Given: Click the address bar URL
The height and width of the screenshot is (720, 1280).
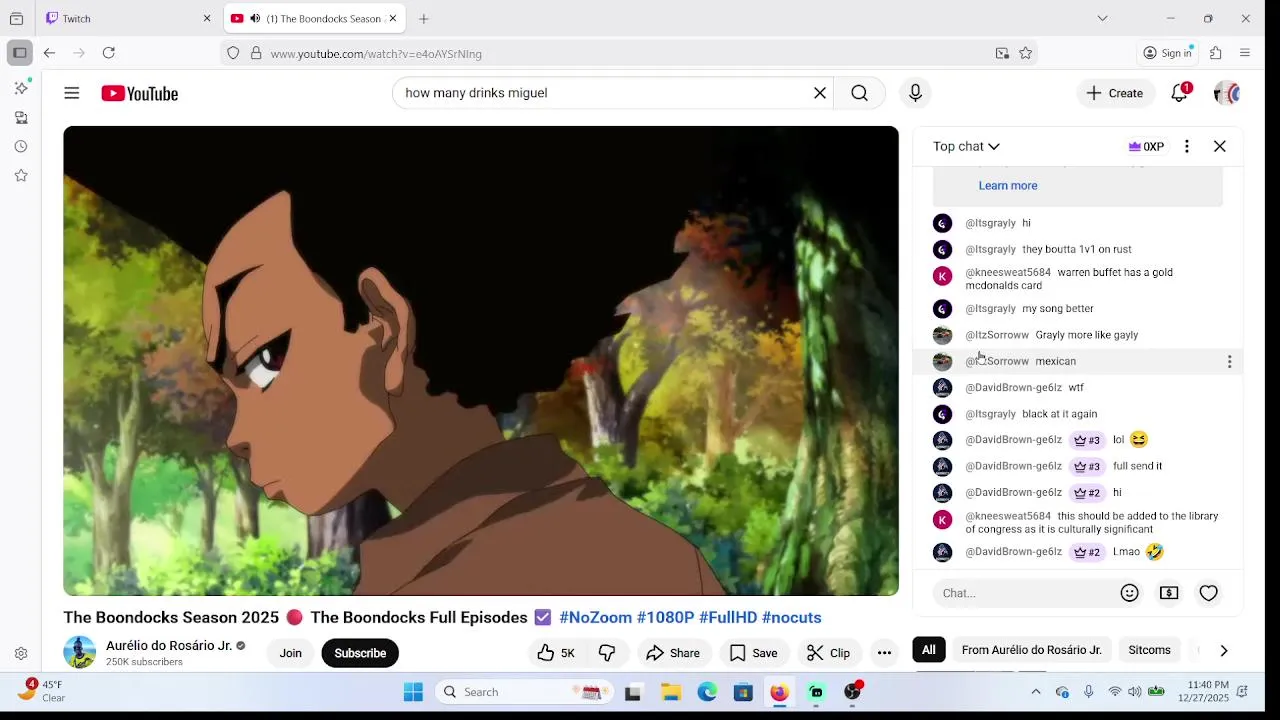Looking at the screenshot, I should pos(376,53).
